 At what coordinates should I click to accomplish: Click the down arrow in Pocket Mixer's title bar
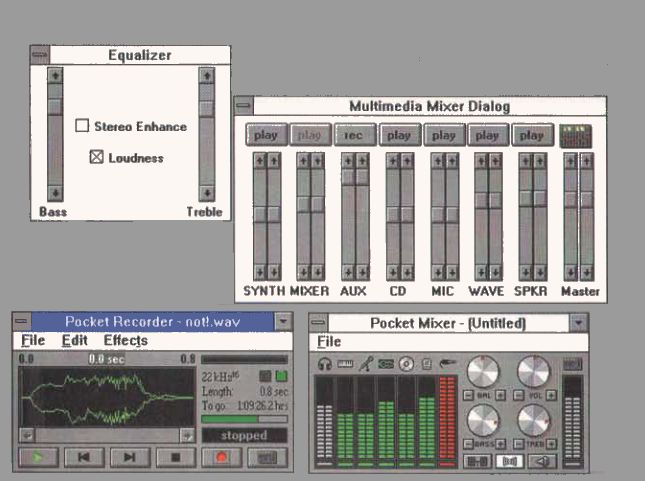click(579, 323)
